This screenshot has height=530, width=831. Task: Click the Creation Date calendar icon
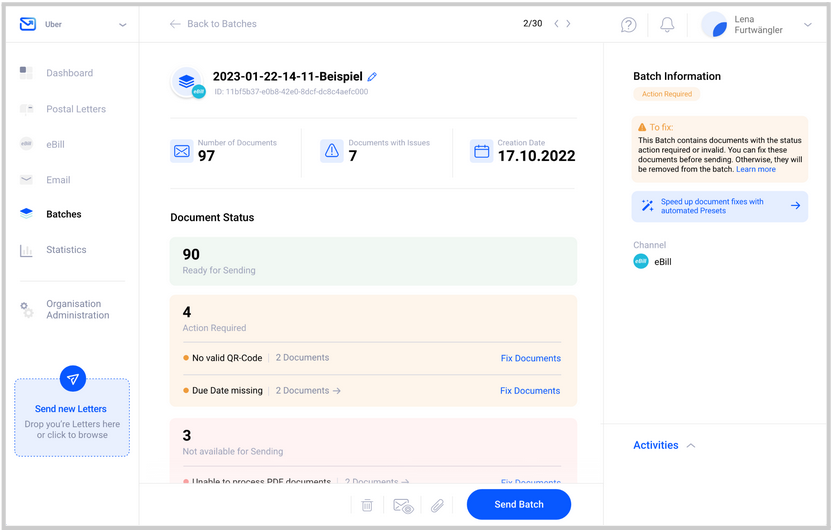click(481, 151)
